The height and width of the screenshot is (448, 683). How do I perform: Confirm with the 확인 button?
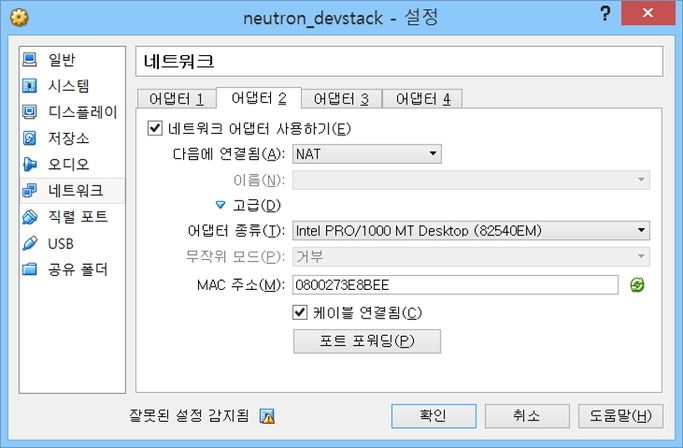coord(434,416)
